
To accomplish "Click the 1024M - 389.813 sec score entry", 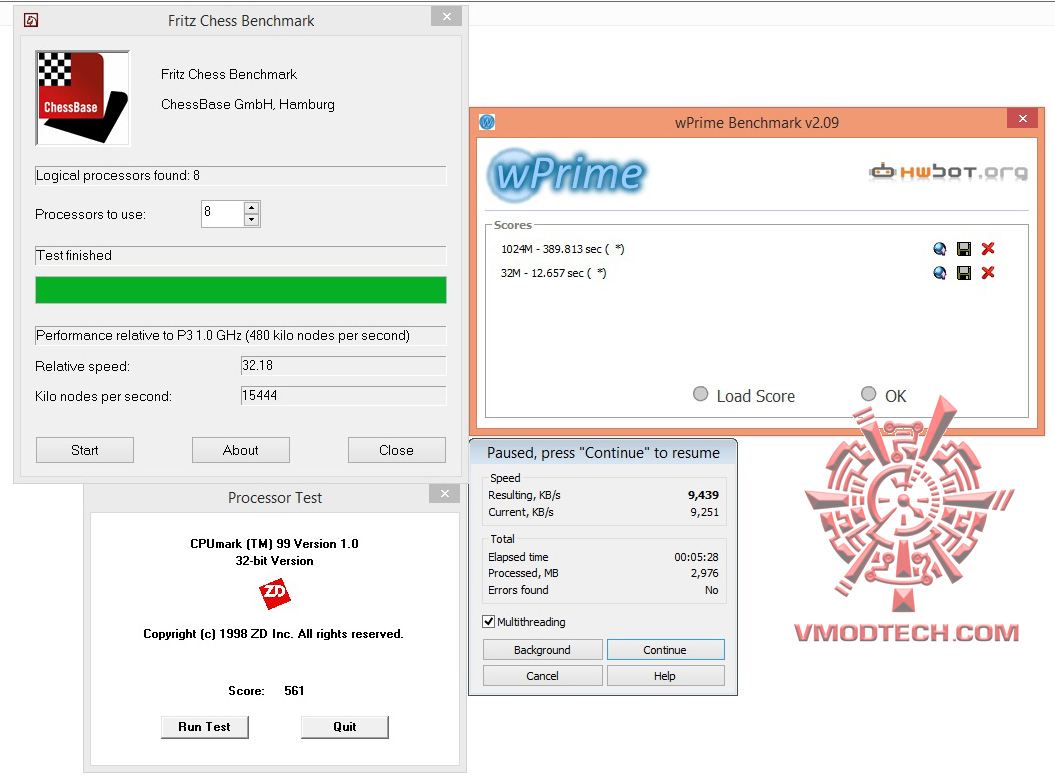I will (x=562, y=249).
